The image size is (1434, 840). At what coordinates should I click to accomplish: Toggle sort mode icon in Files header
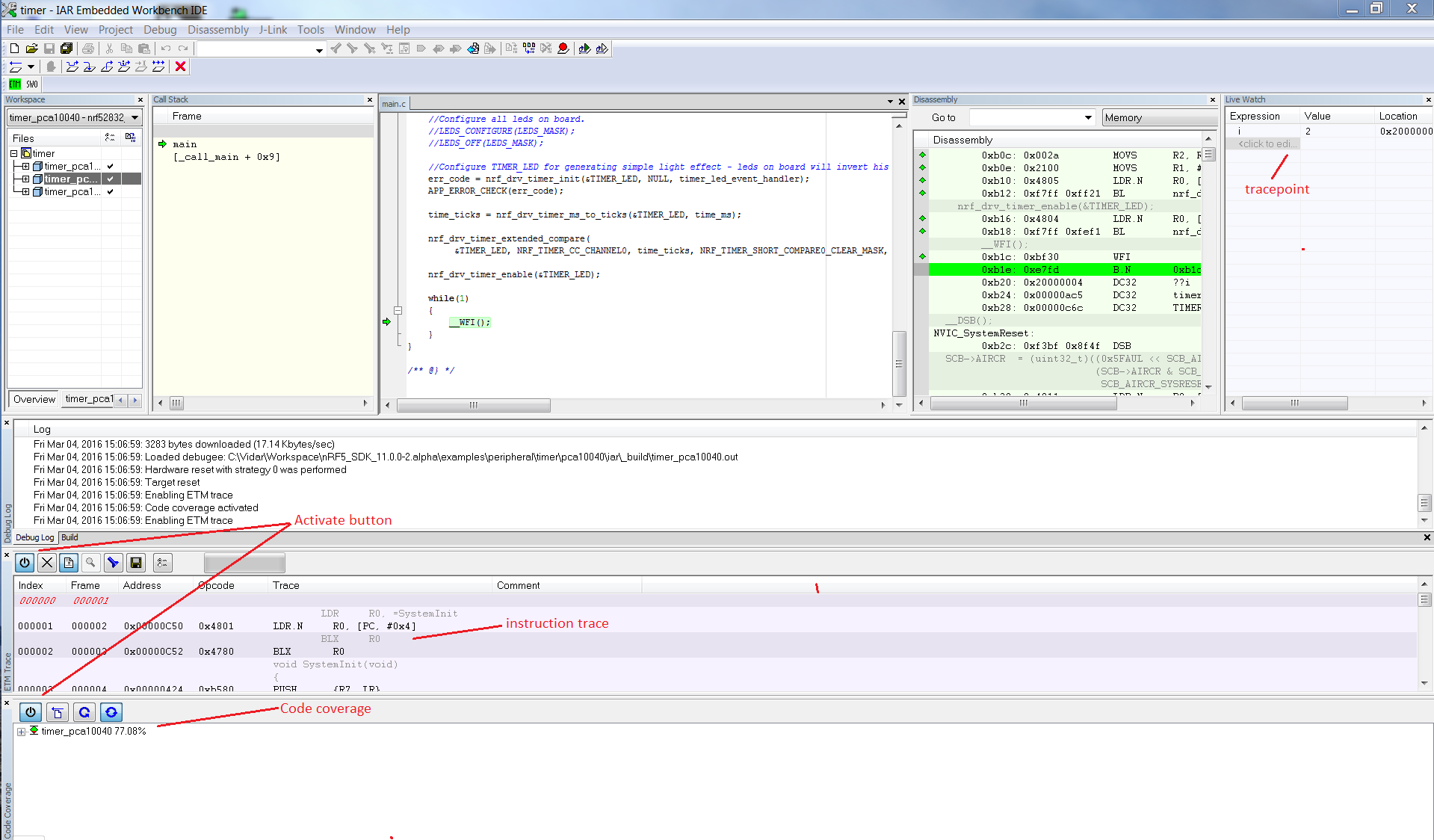(x=110, y=138)
